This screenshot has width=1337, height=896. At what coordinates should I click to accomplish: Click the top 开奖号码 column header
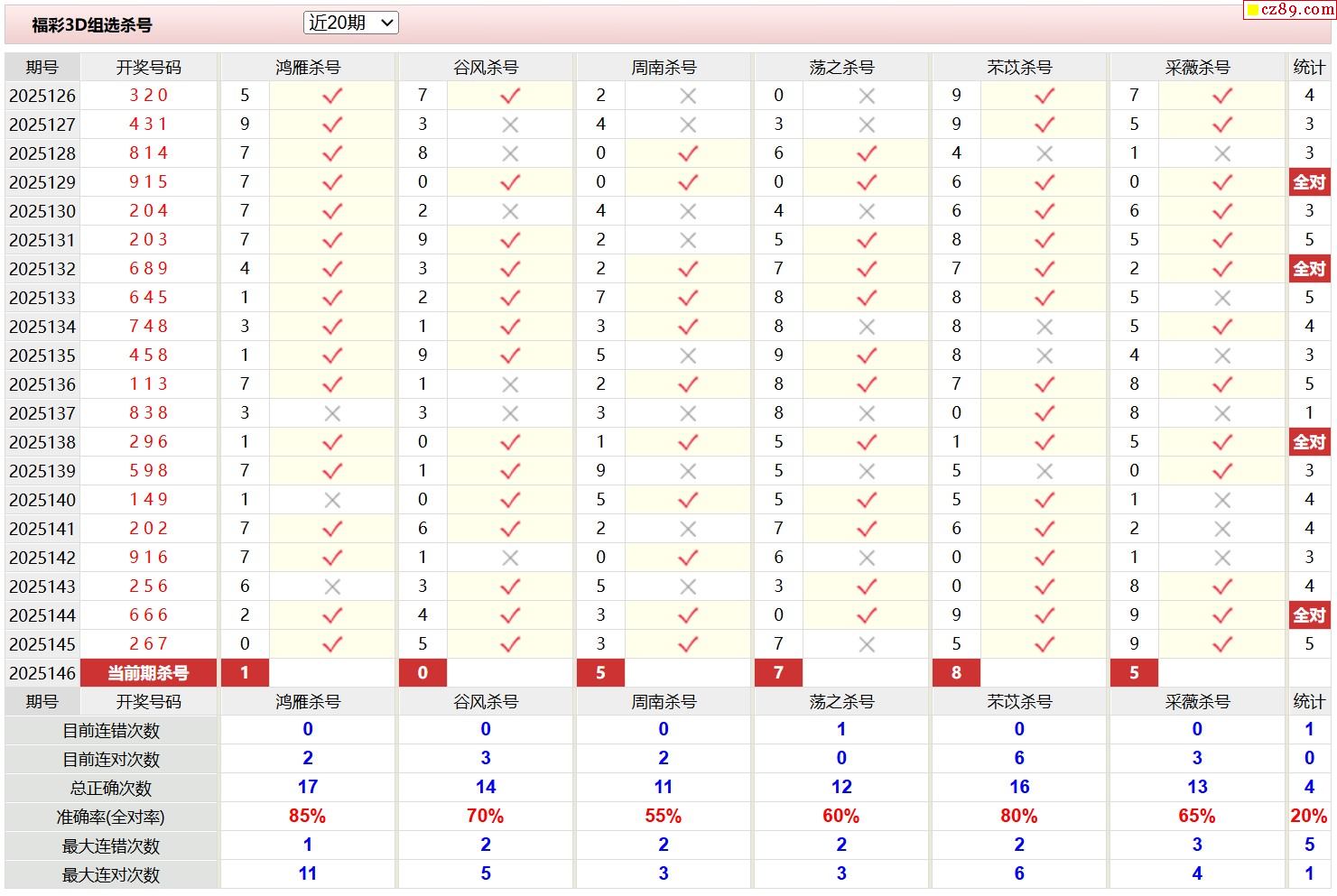point(149,67)
